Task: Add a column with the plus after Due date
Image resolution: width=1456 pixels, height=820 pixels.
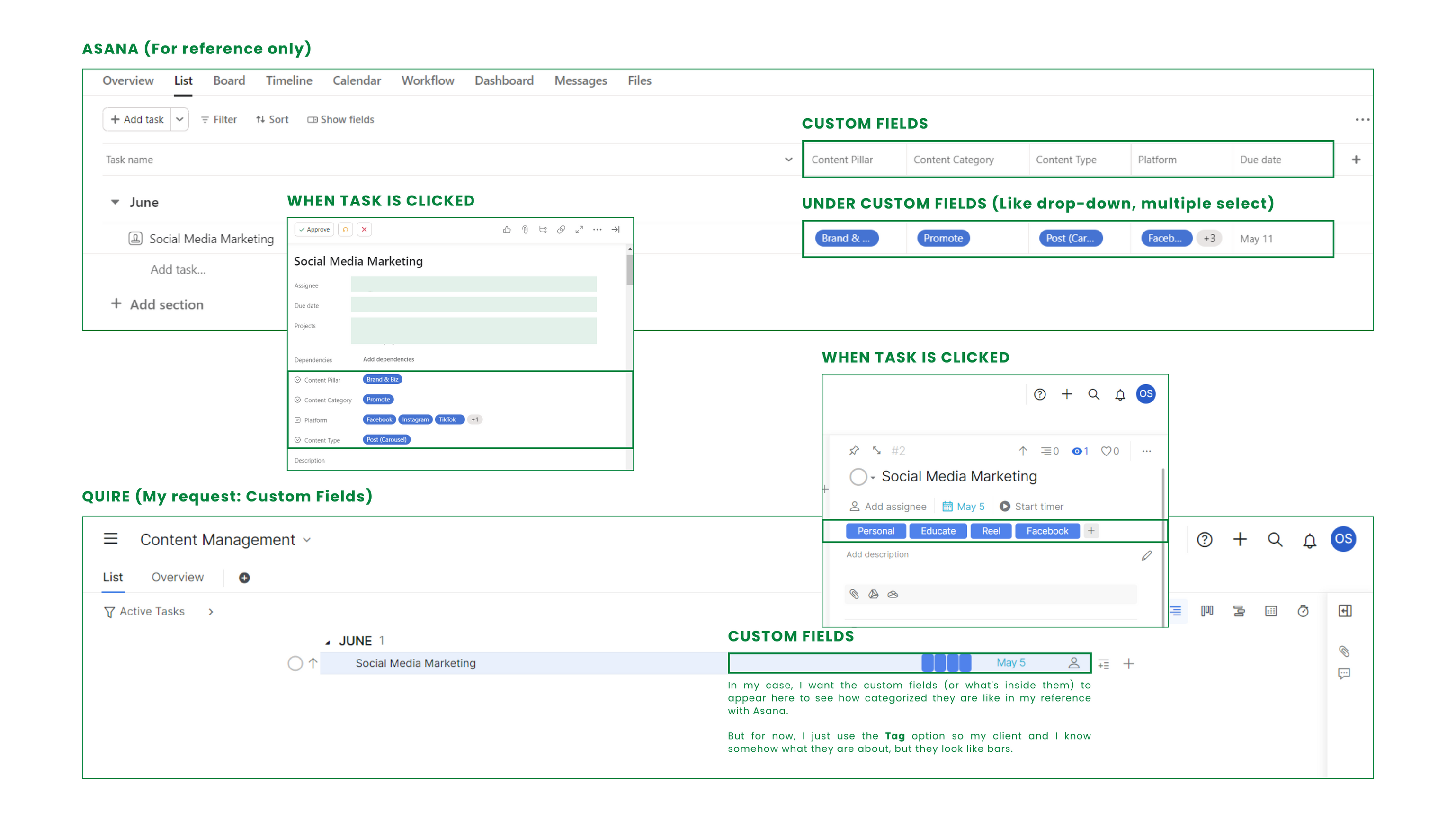Action: click(x=1356, y=160)
